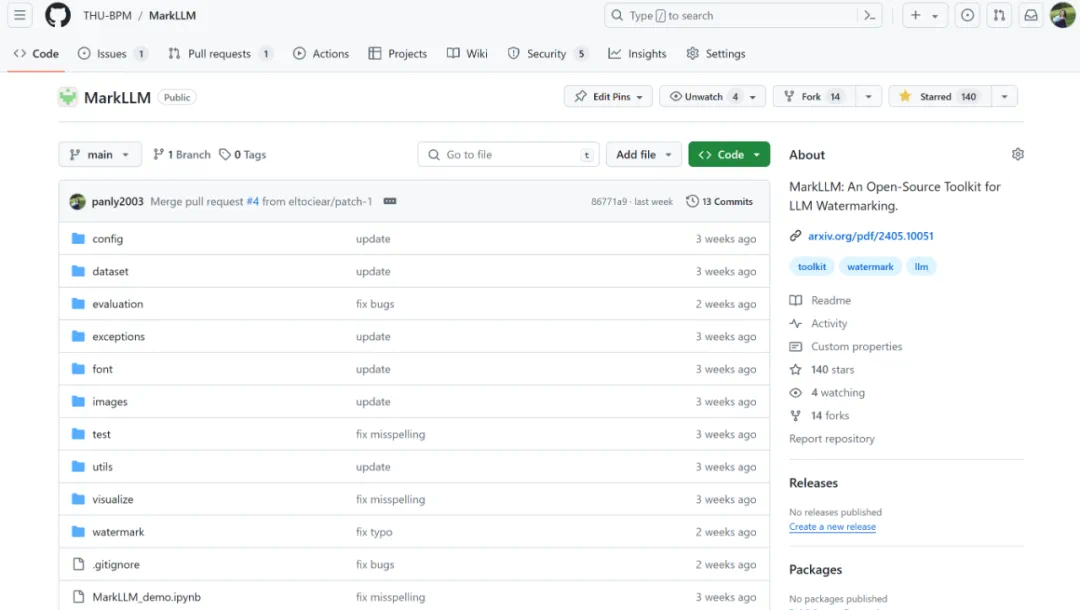Click the commit details ellipsis icon

pos(390,202)
